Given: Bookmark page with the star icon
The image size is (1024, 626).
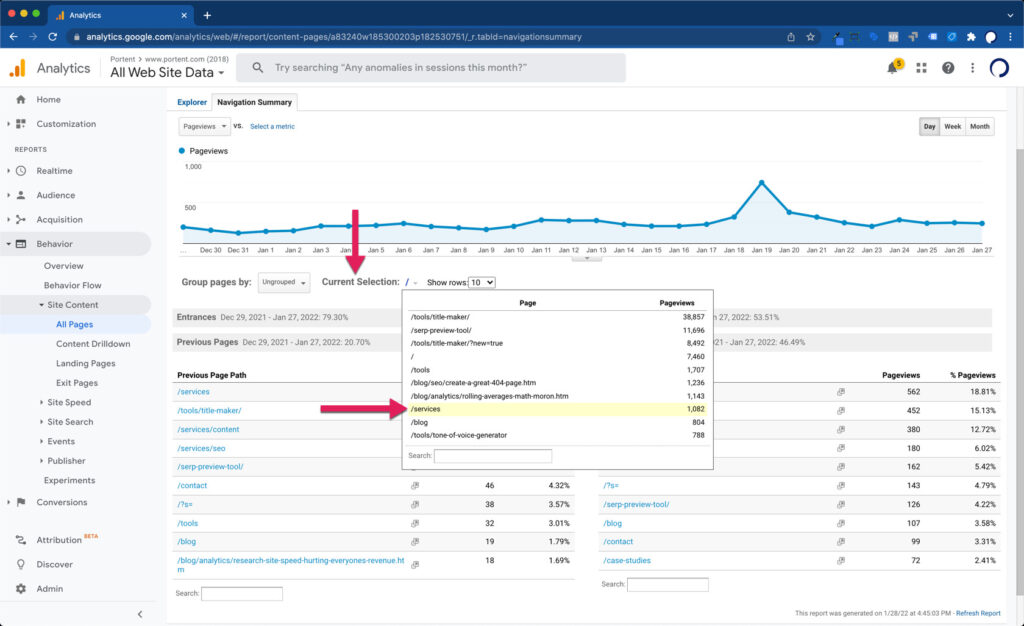Looking at the screenshot, I should coord(810,37).
